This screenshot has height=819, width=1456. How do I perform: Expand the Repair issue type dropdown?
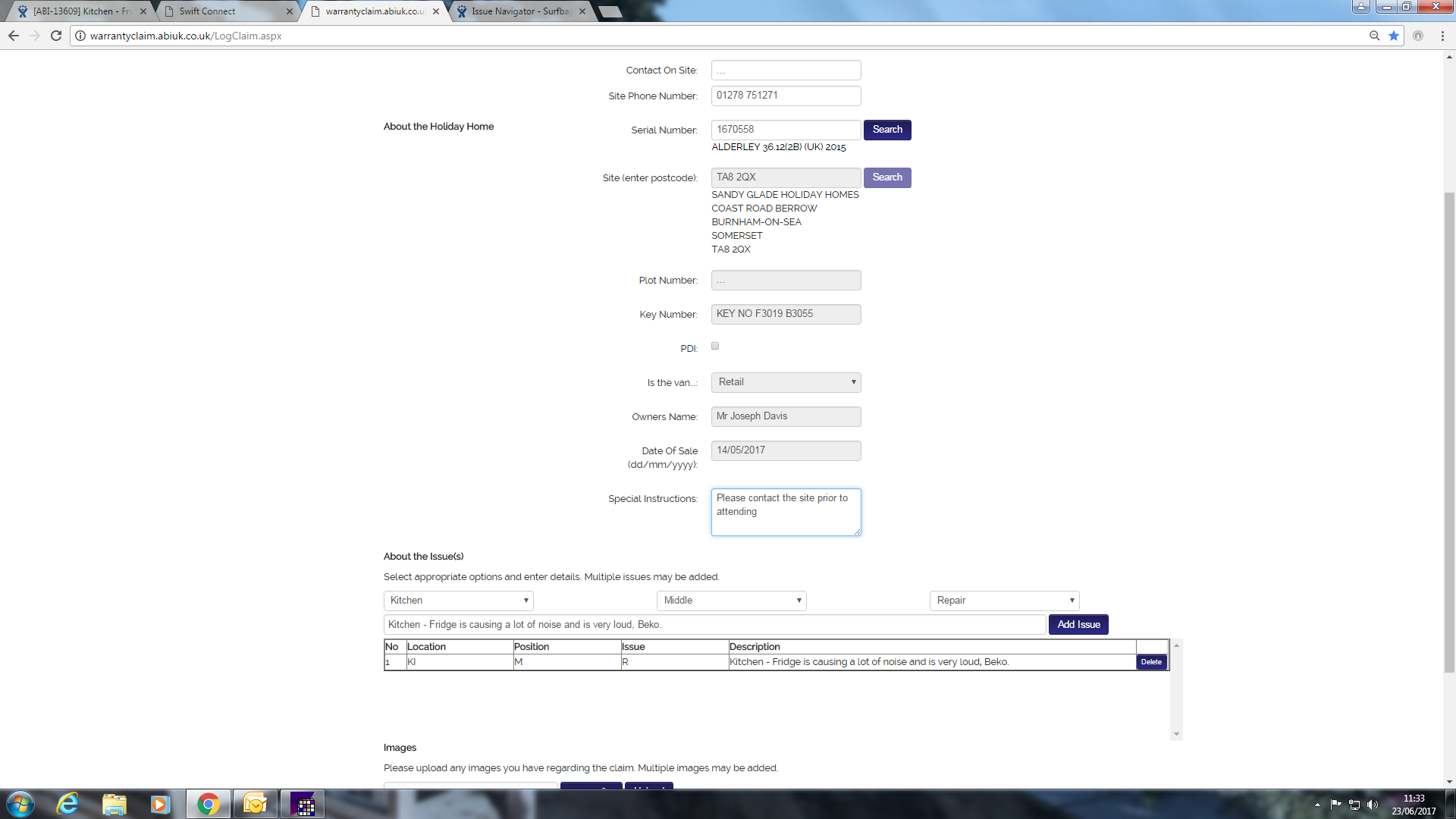1004,601
